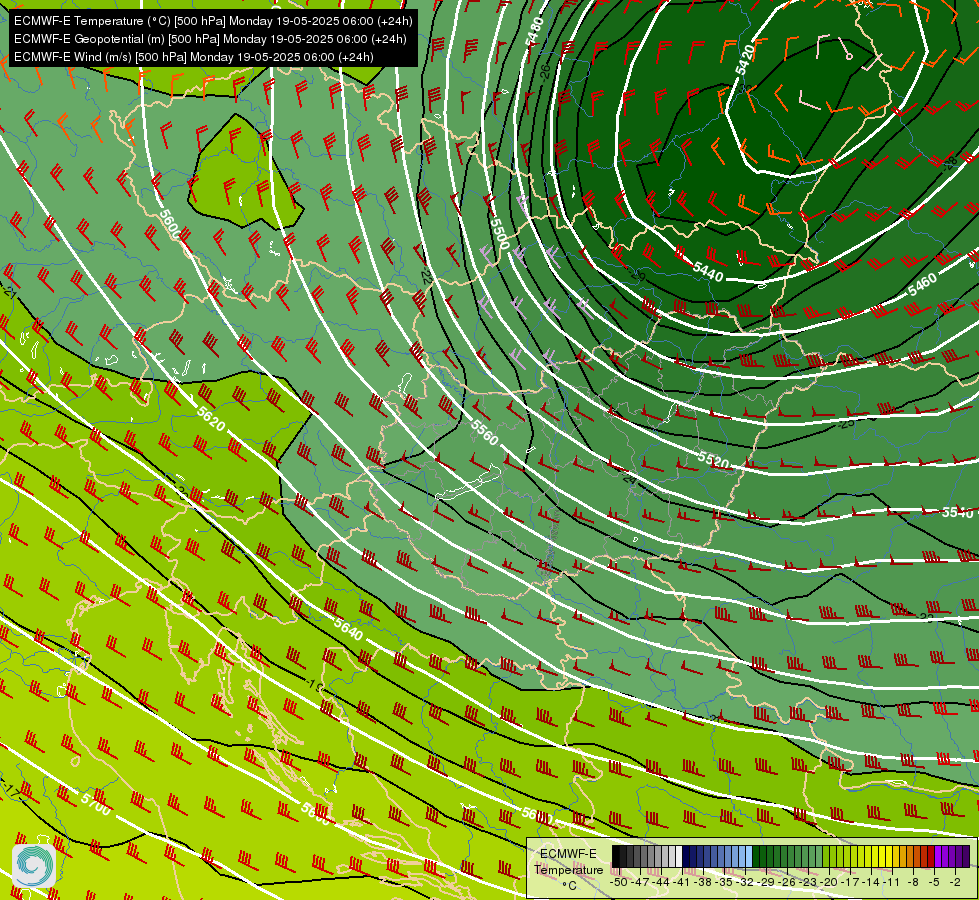Click the 5480 geopotential contour label
The width and height of the screenshot is (979, 900).
click(534, 31)
